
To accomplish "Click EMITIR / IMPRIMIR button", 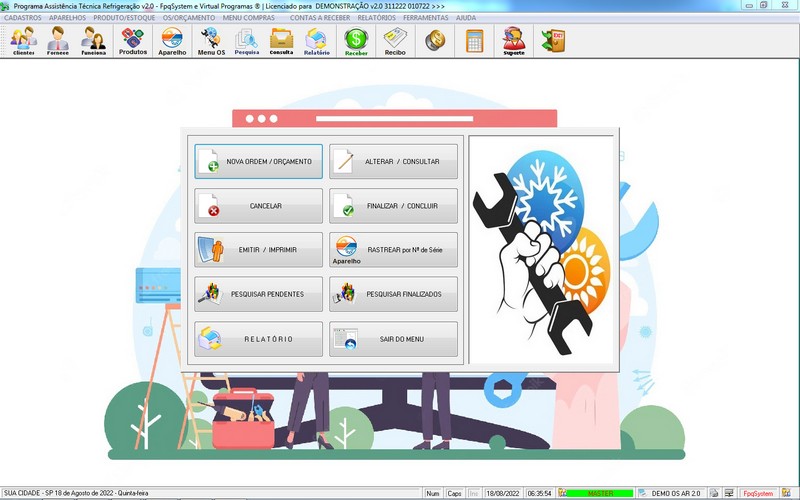I will pyautogui.click(x=258, y=250).
